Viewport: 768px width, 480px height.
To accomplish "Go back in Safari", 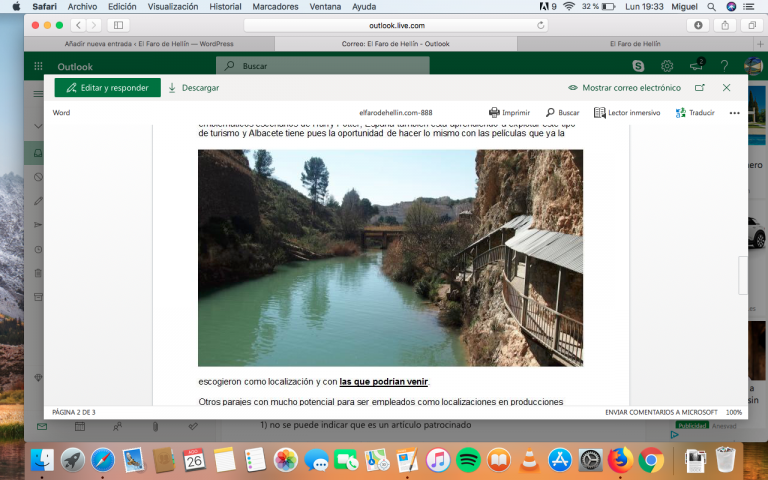I will 78,25.
